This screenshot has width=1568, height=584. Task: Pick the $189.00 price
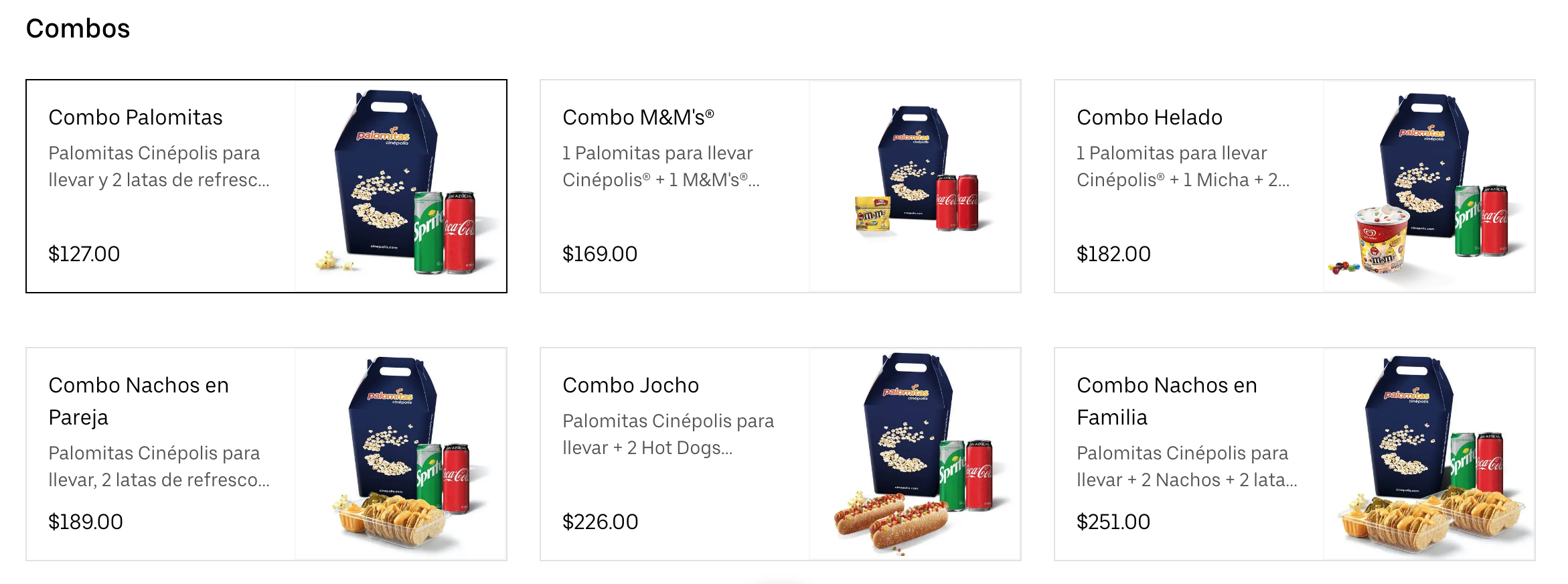click(x=85, y=522)
